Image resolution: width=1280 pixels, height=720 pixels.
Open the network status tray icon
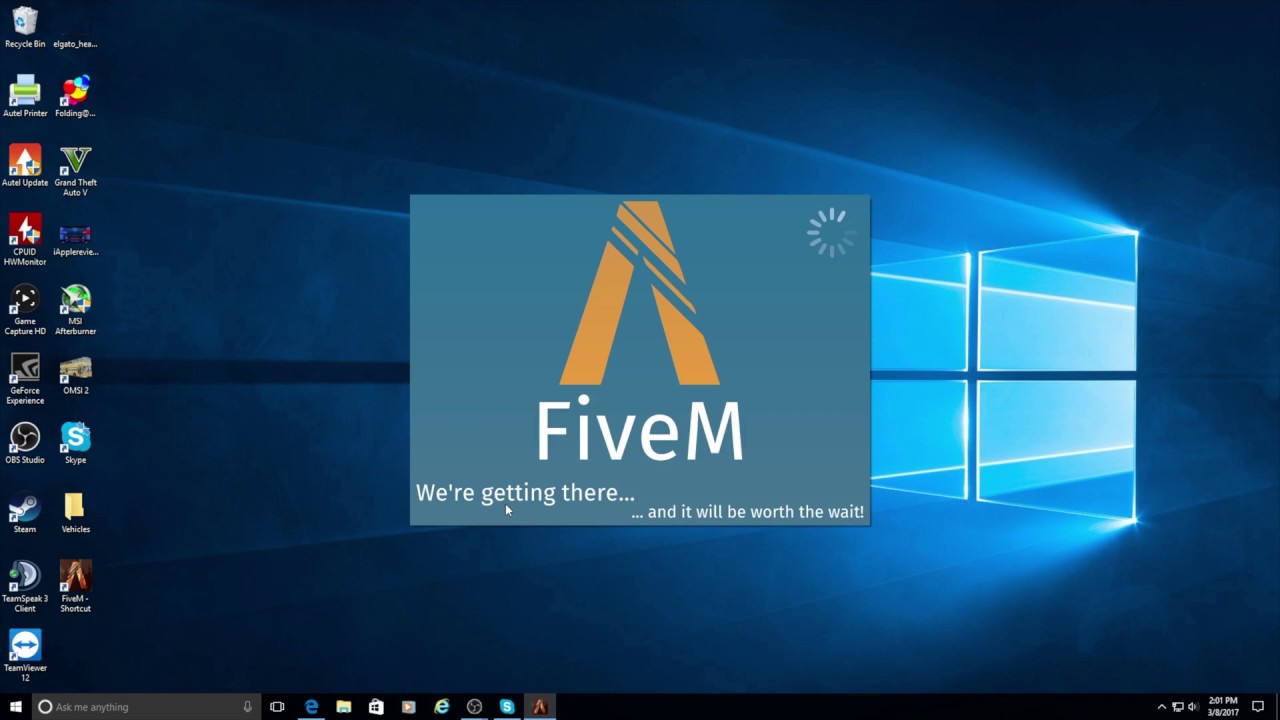[x=1177, y=707]
